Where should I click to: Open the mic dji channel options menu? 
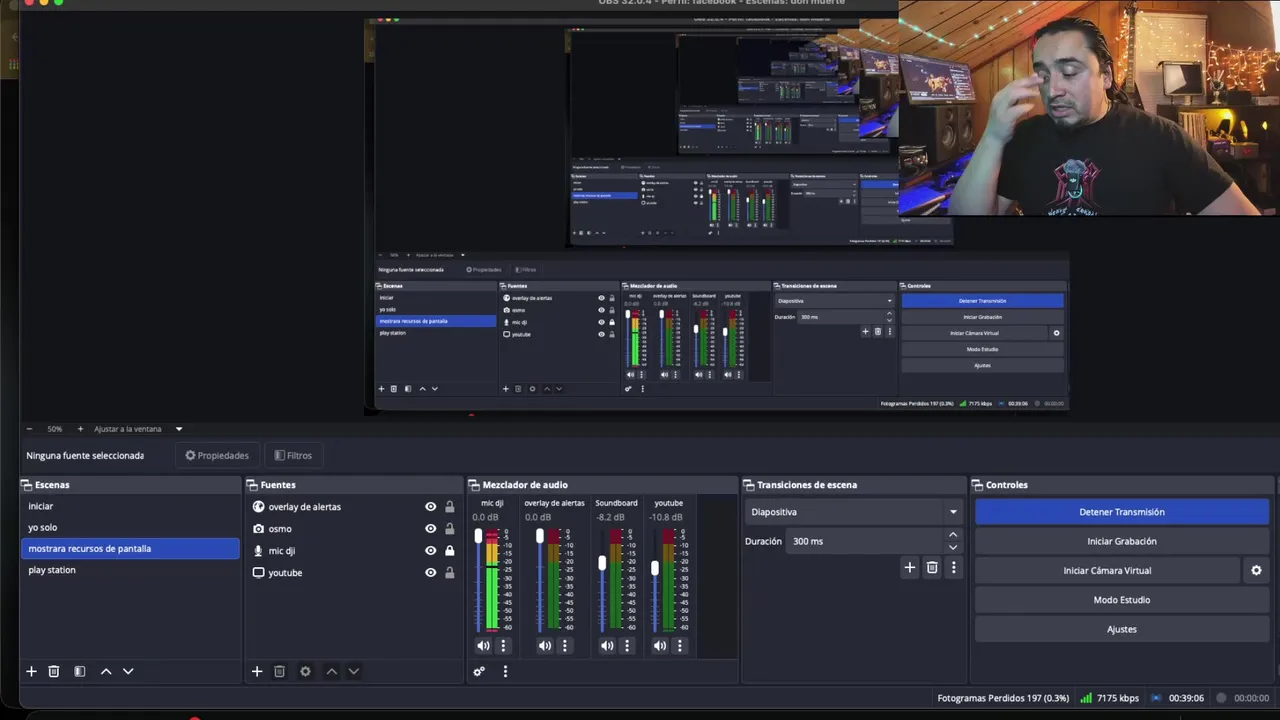pyautogui.click(x=503, y=645)
